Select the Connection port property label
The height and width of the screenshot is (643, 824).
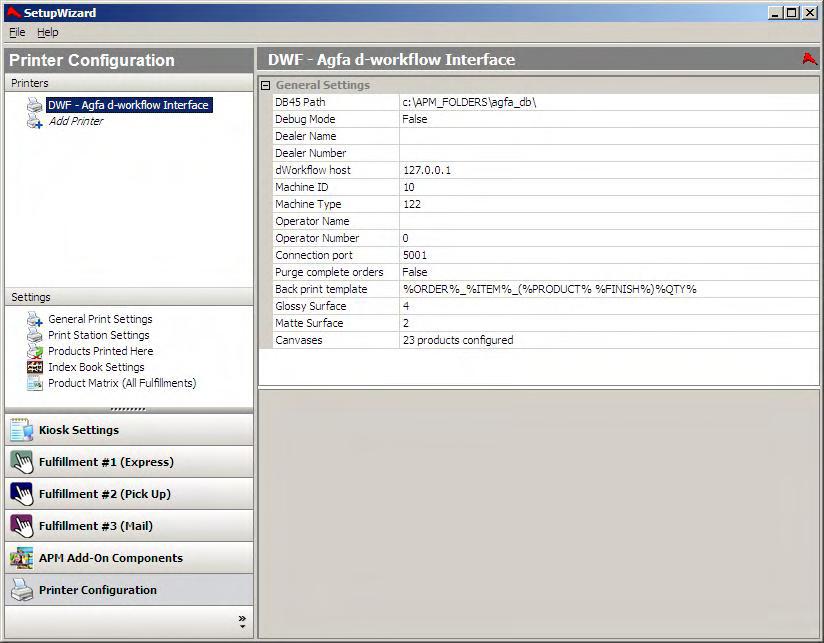pos(314,255)
